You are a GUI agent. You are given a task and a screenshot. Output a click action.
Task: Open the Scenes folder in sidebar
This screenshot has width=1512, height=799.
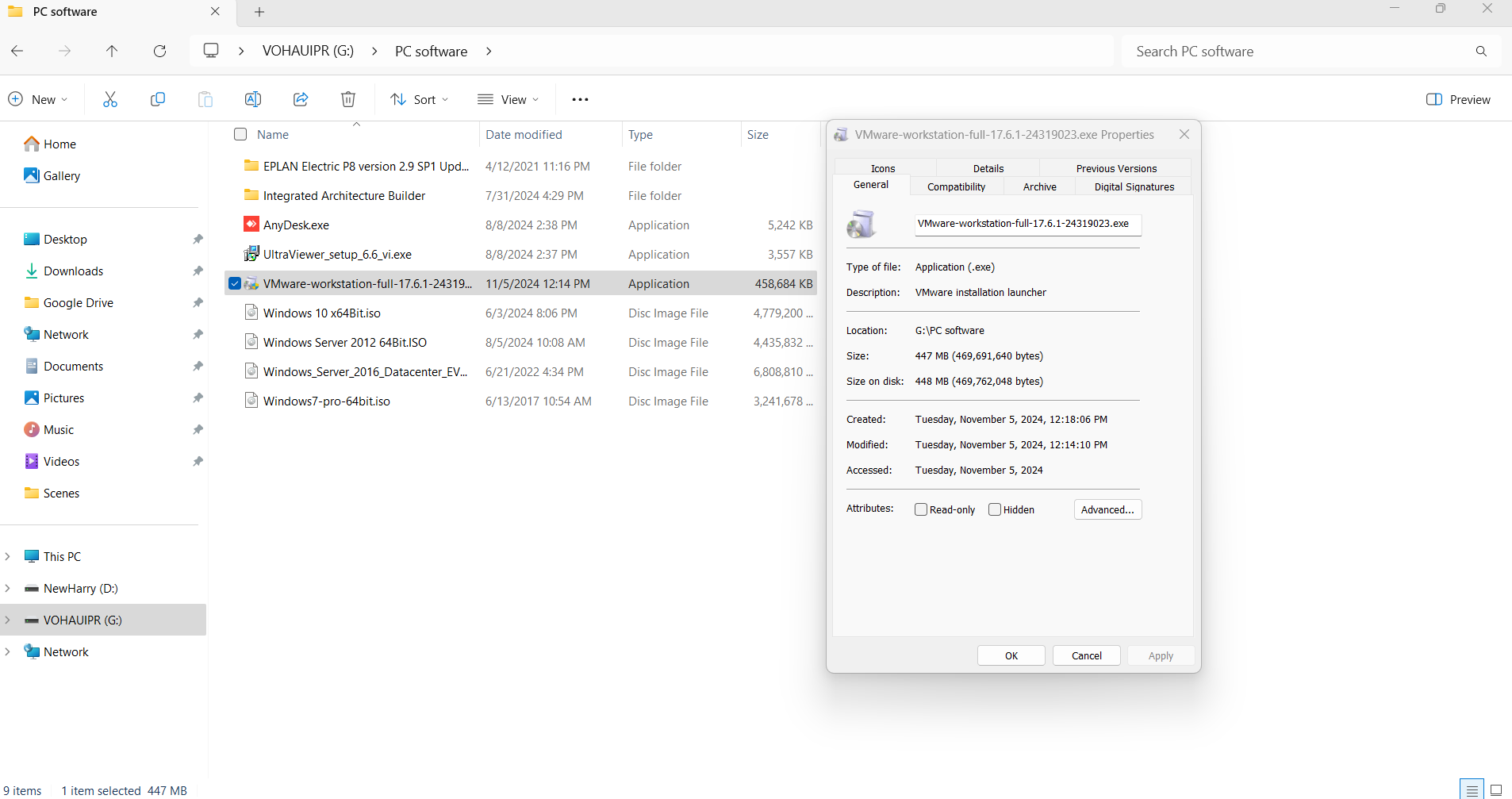click(x=52, y=493)
